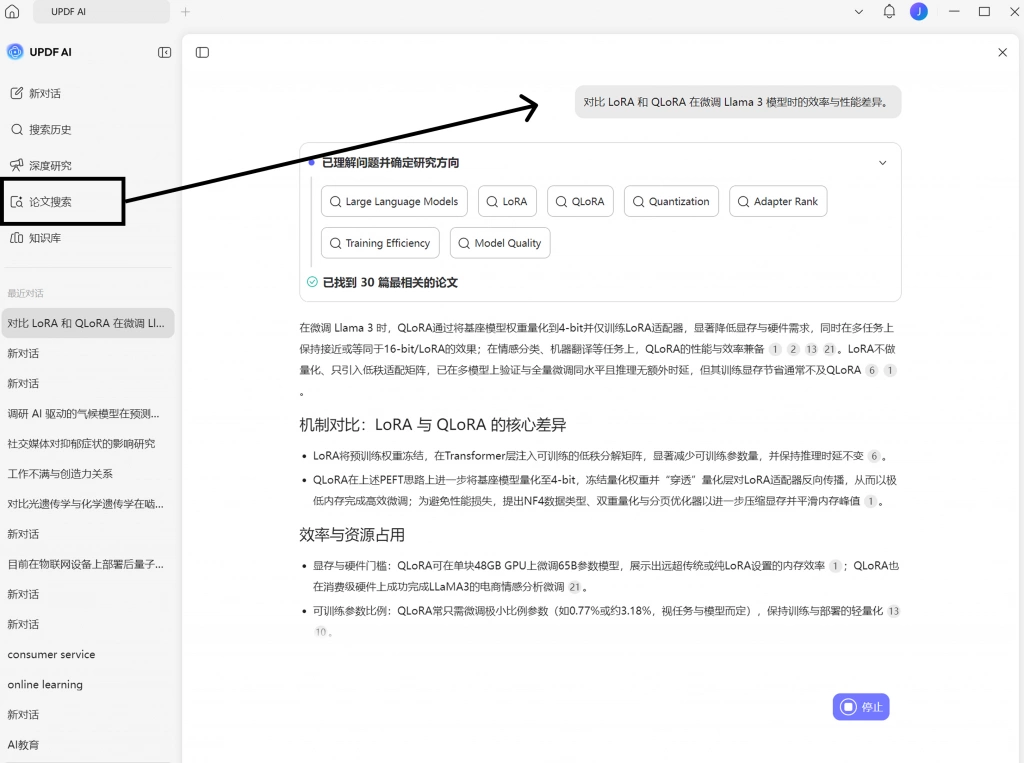Image resolution: width=1024 pixels, height=763 pixels.
Task: Collapse the 已理解问题并确定研究方向 section chevron
Action: coord(882,163)
